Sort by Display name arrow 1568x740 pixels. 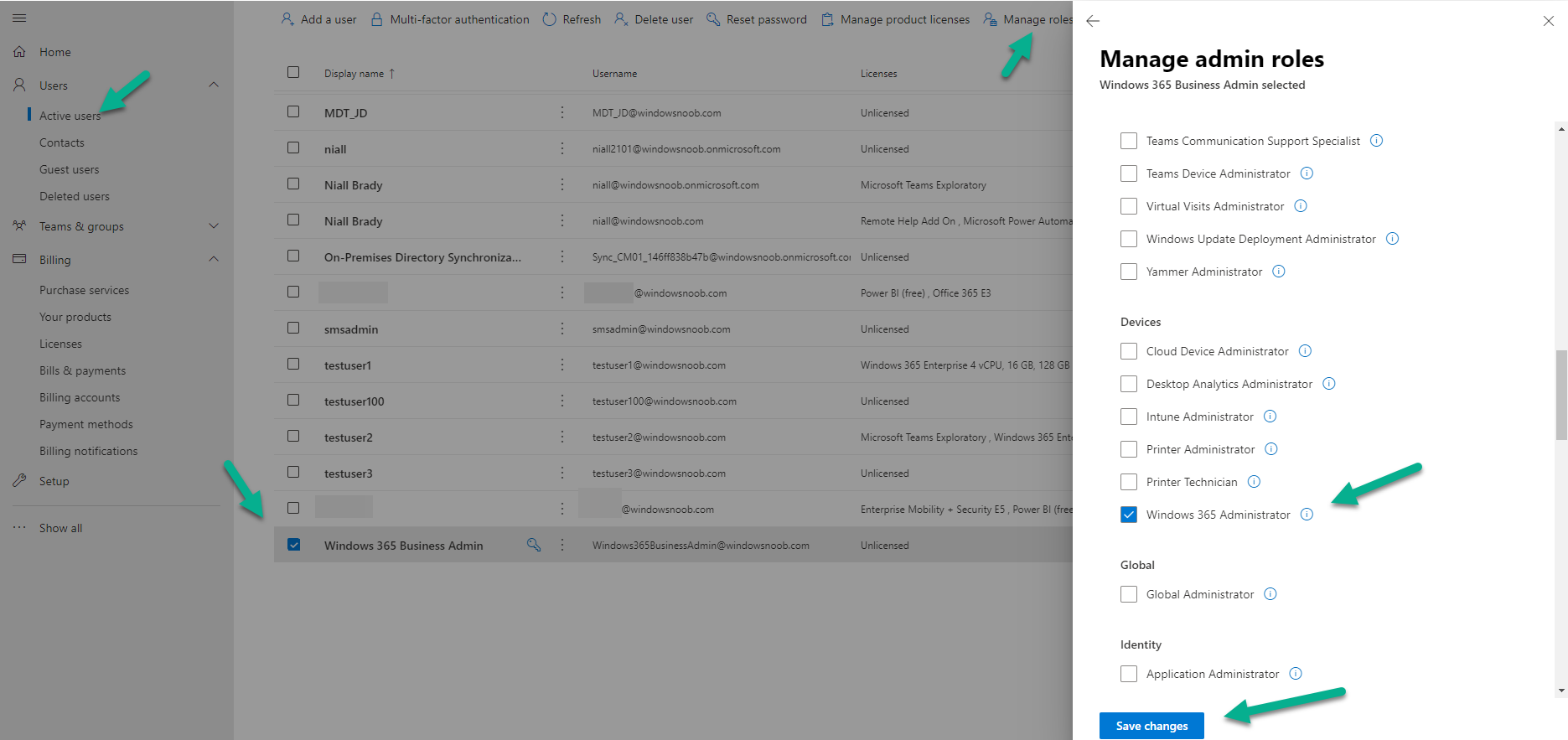point(391,73)
